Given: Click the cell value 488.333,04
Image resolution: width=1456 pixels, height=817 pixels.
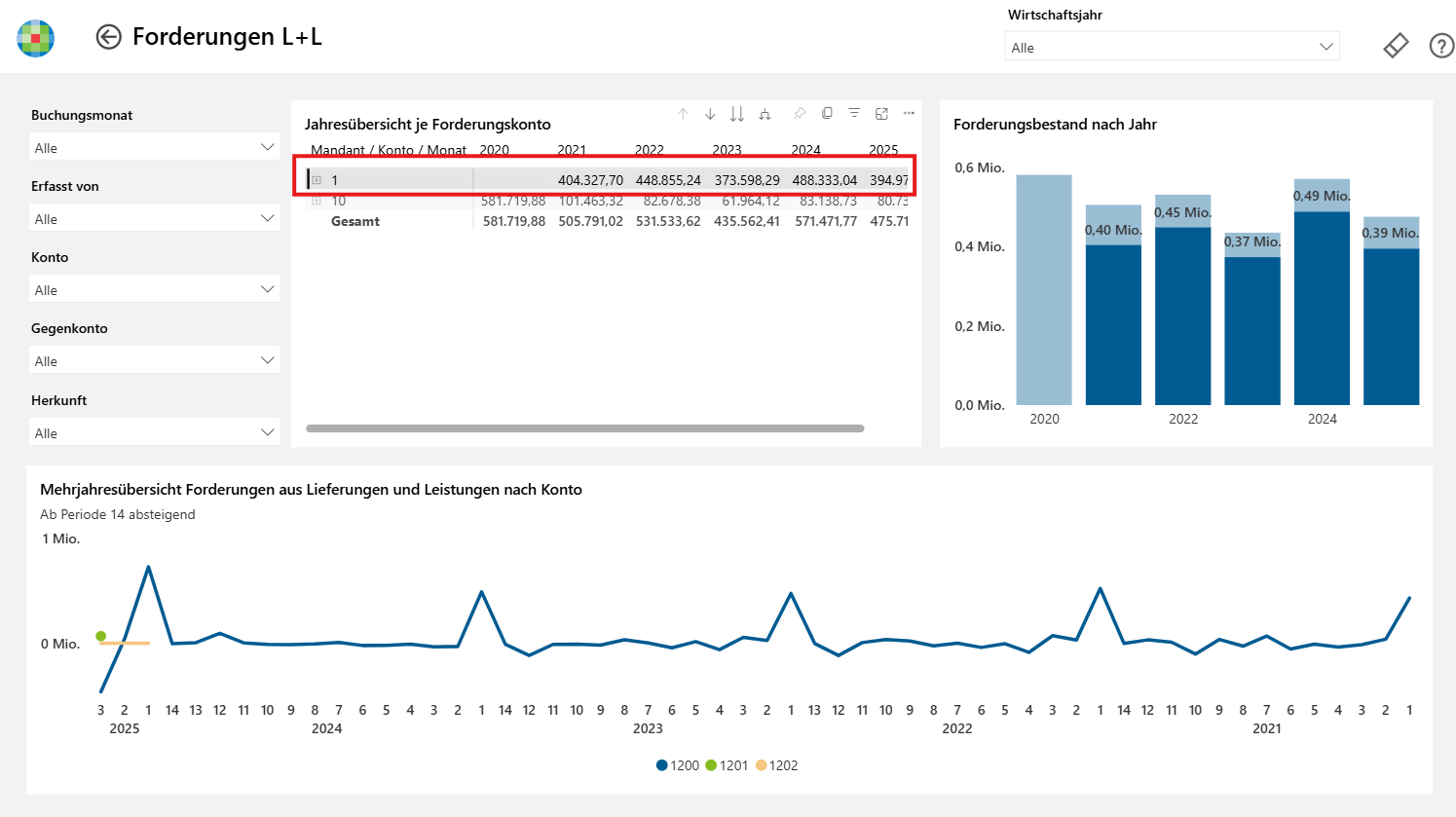Looking at the screenshot, I should tap(825, 180).
